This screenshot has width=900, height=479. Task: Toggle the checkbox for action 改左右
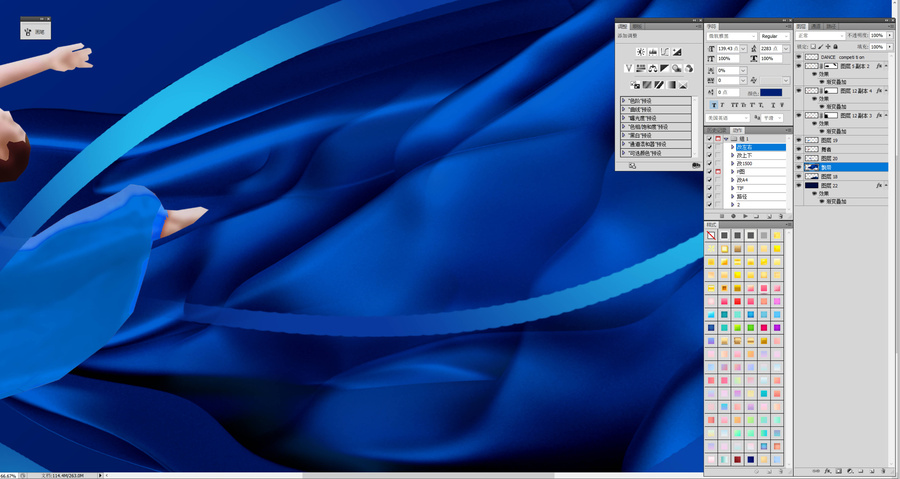[709, 147]
